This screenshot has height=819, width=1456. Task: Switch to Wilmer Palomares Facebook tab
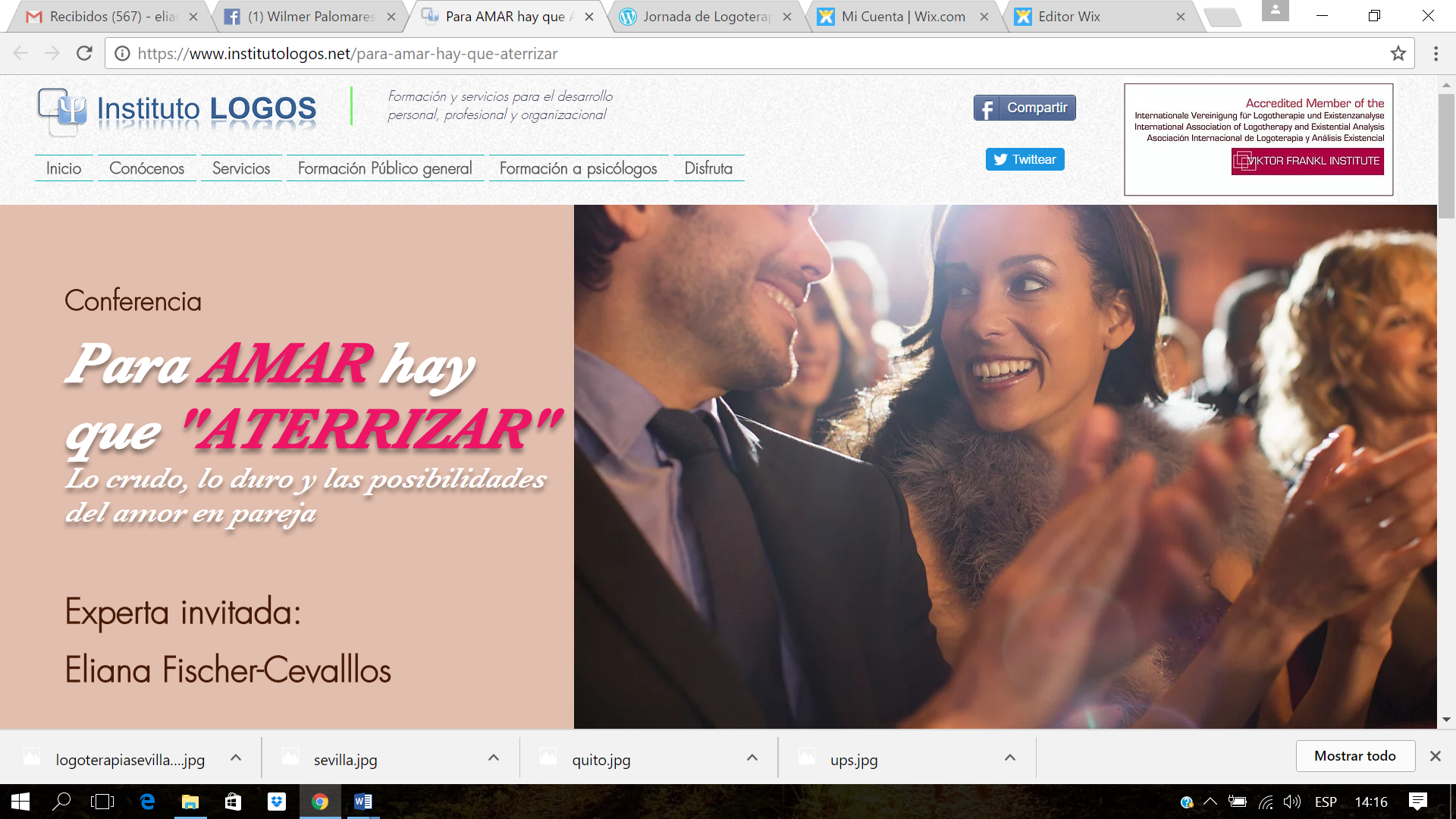pos(311,17)
